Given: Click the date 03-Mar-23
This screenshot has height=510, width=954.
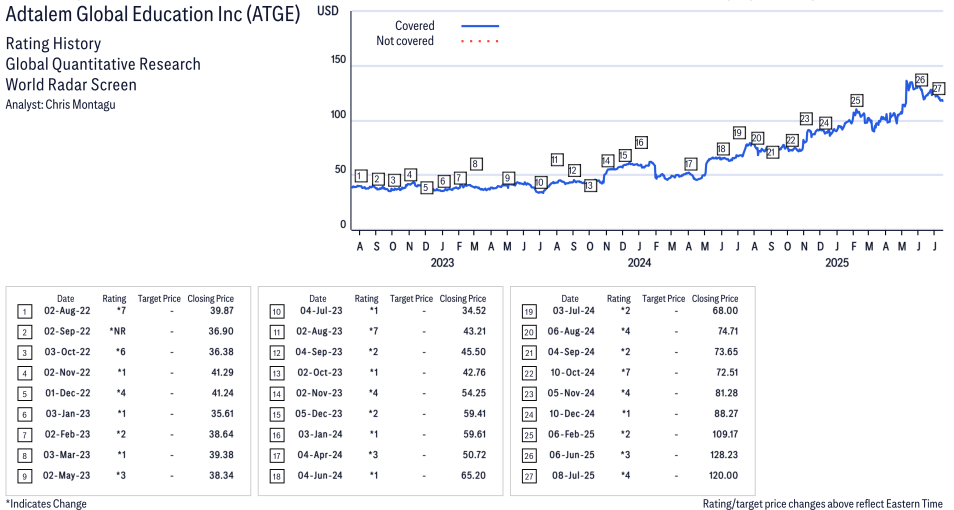Looking at the screenshot, I should (67, 455).
